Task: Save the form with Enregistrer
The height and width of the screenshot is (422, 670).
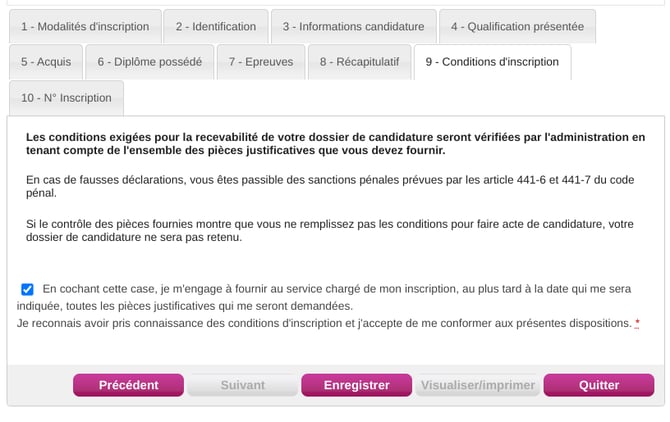Action: pyautogui.click(x=356, y=385)
